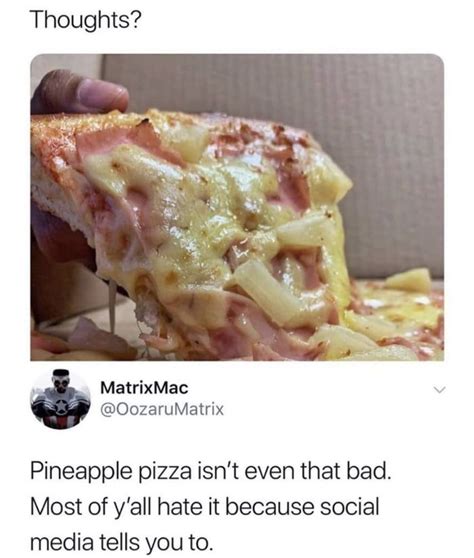Open MatrixMac's round profile avatar
The image size is (474, 558).
[61, 399]
